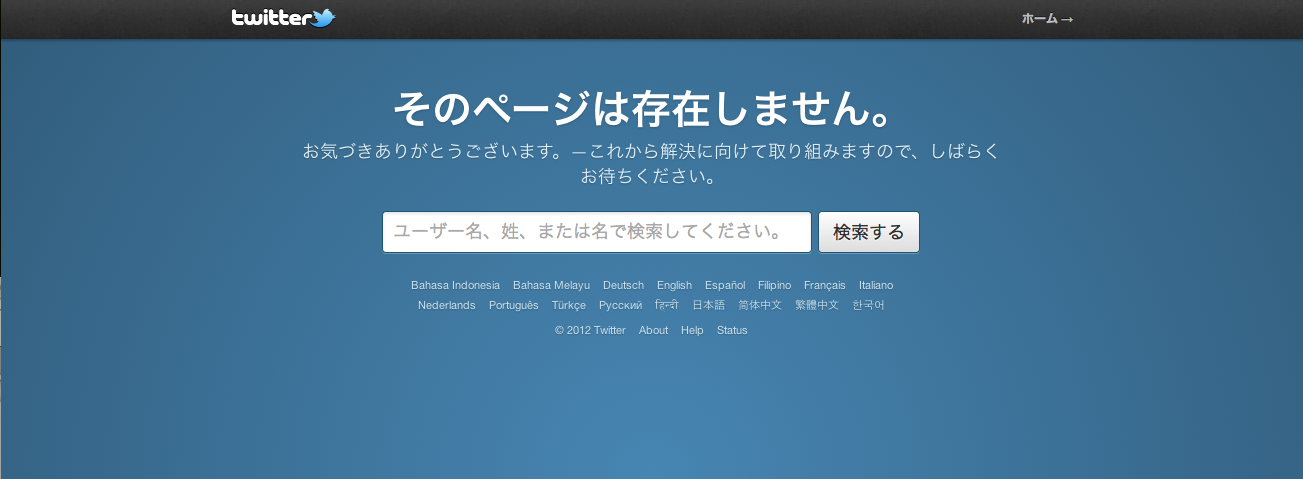The width and height of the screenshot is (1303, 479).
Task: Open the Status footer link
Action: click(732, 330)
